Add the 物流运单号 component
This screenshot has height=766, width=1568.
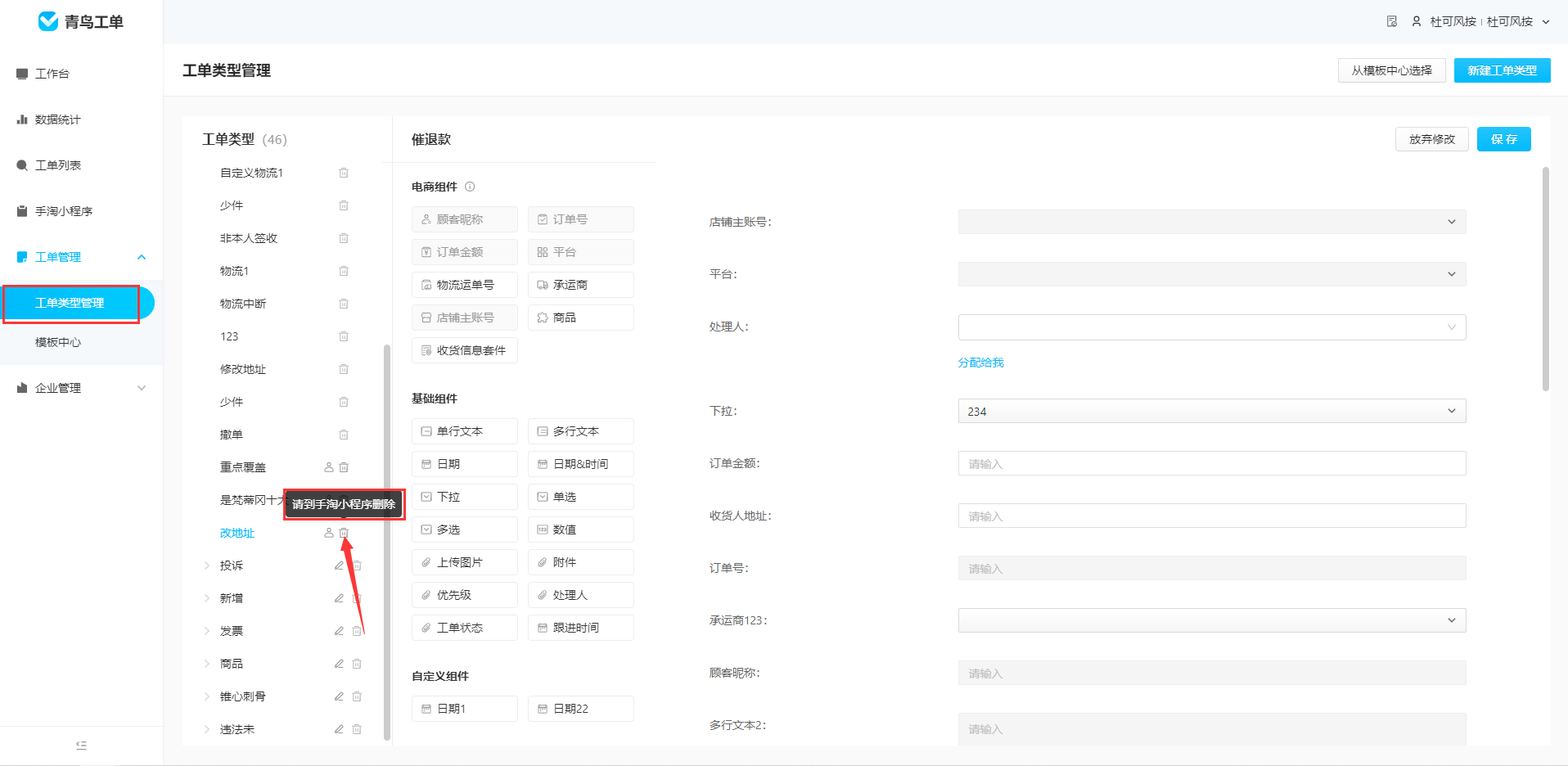[x=465, y=285]
